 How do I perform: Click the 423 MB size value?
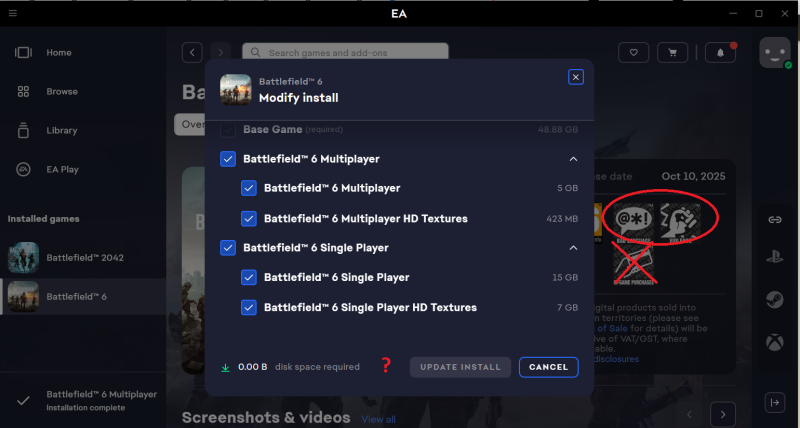click(562, 219)
